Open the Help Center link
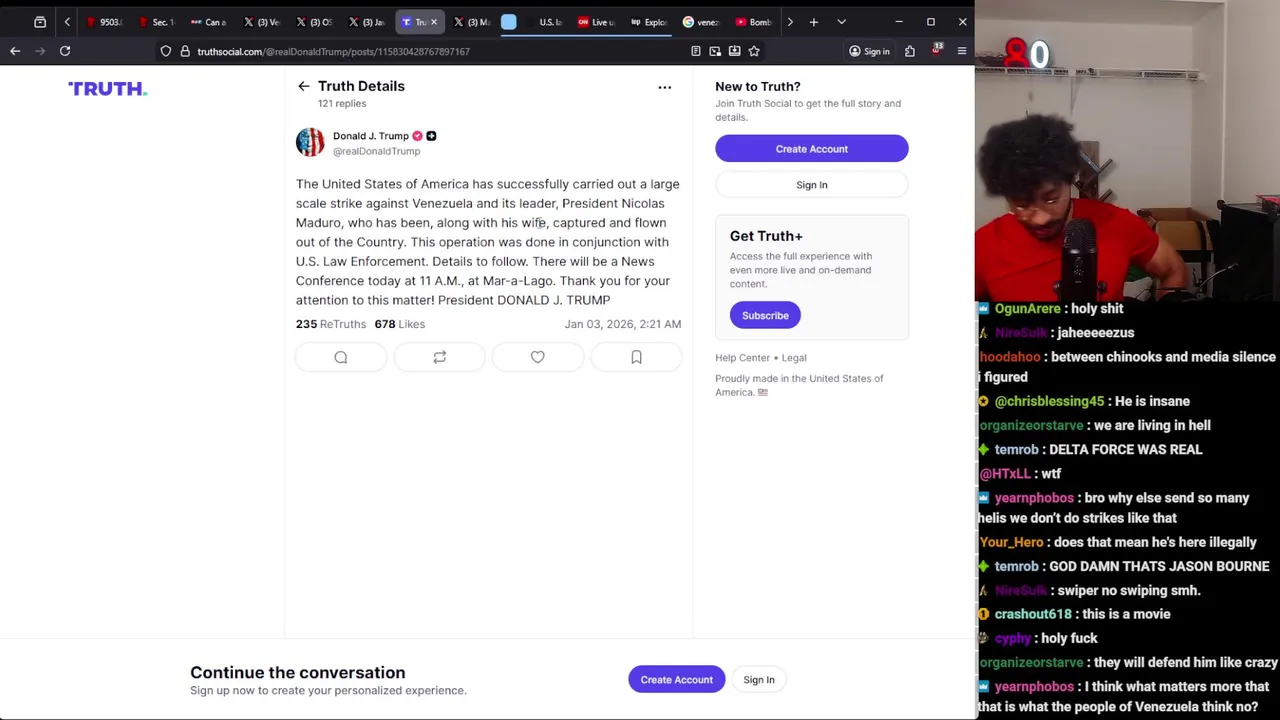The width and height of the screenshot is (1280, 720). 743,358
